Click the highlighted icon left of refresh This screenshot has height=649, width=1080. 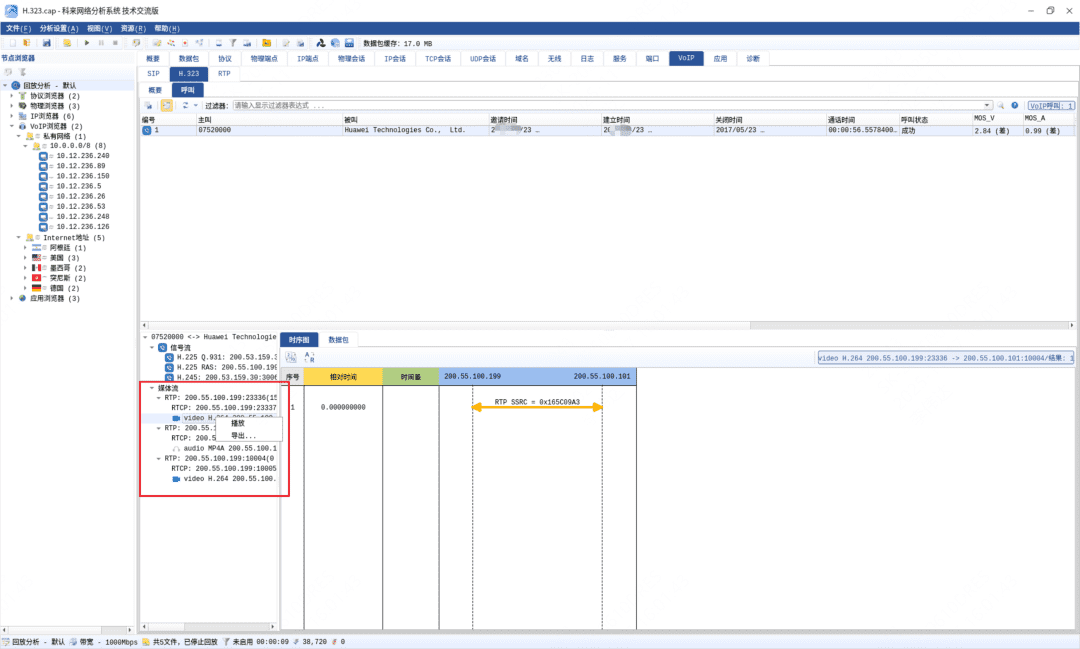(166, 105)
